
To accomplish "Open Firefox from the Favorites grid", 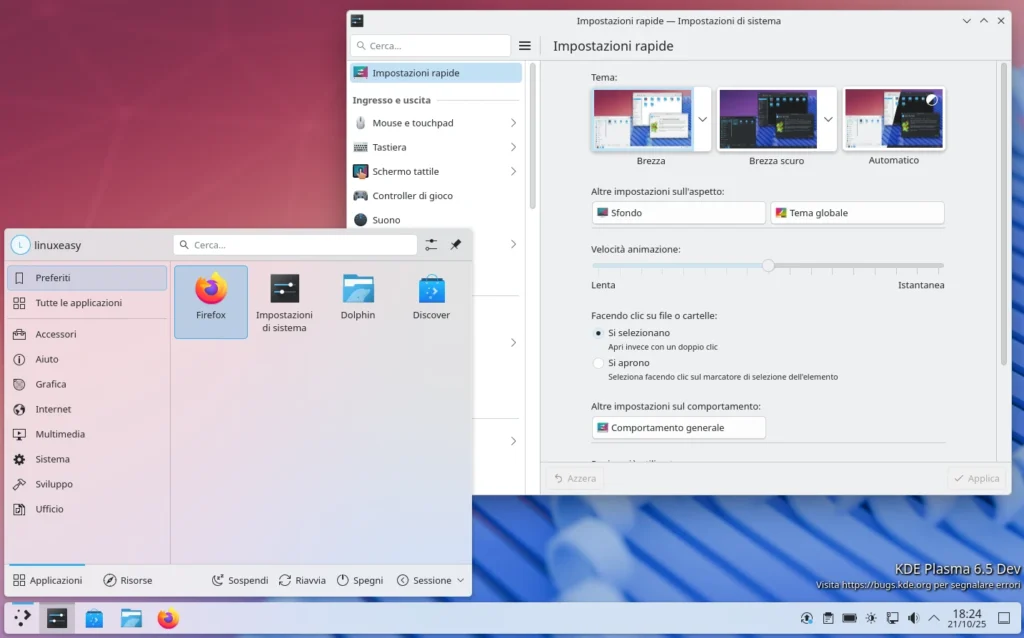I will point(210,295).
